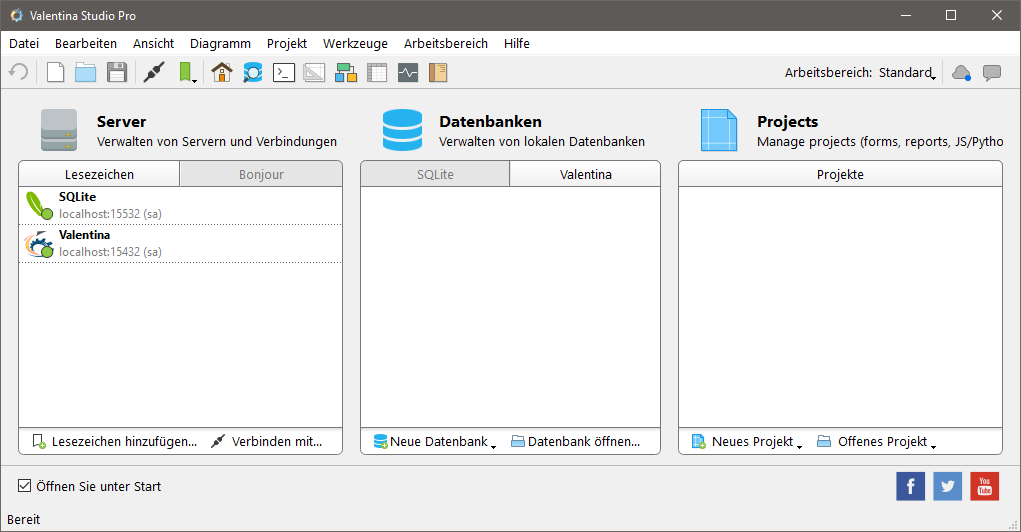Image resolution: width=1021 pixels, height=532 pixels.
Task: Click the SQLite feather server icon
Action: pyautogui.click(x=39, y=205)
